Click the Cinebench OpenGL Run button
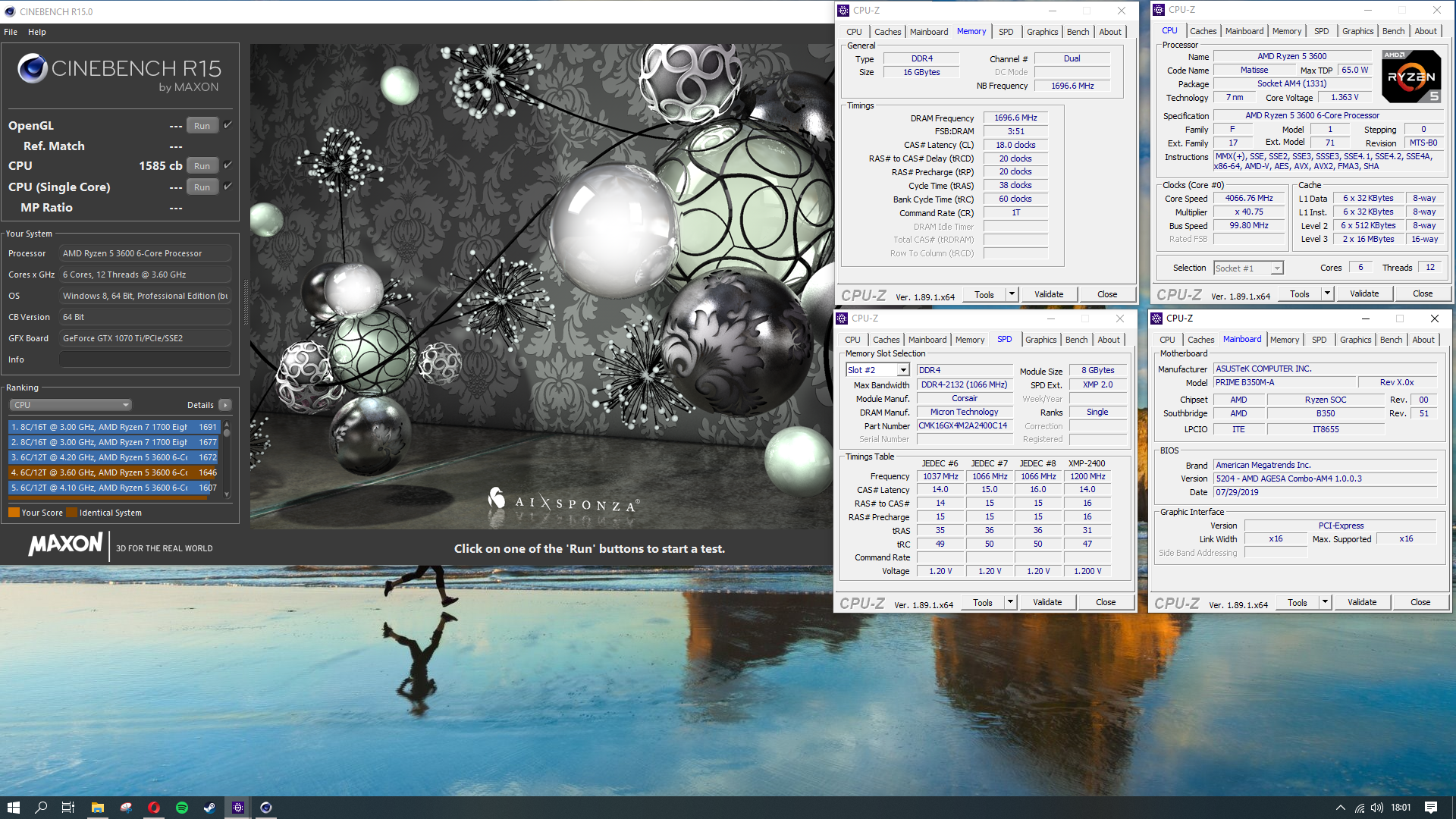The height and width of the screenshot is (819, 1456). [200, 125]
